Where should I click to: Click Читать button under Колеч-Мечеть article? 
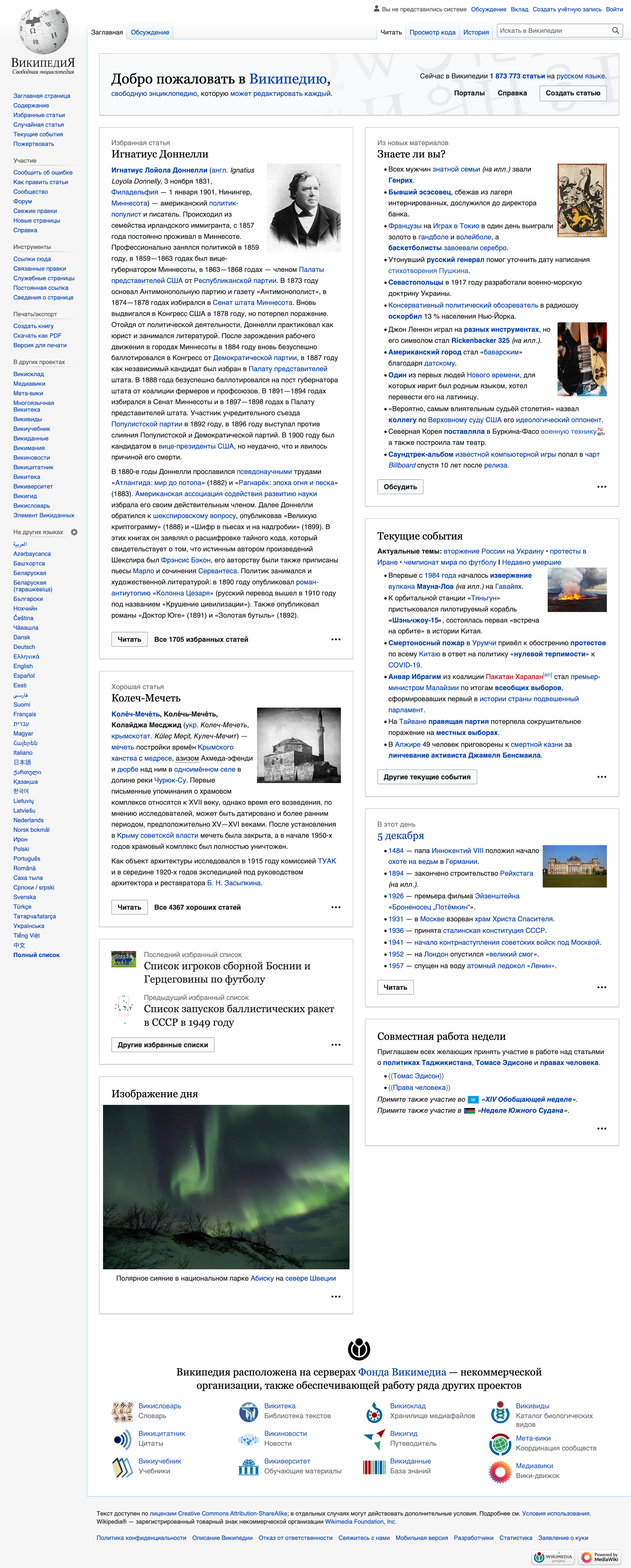pyautogui.click(x=129, y=907)
